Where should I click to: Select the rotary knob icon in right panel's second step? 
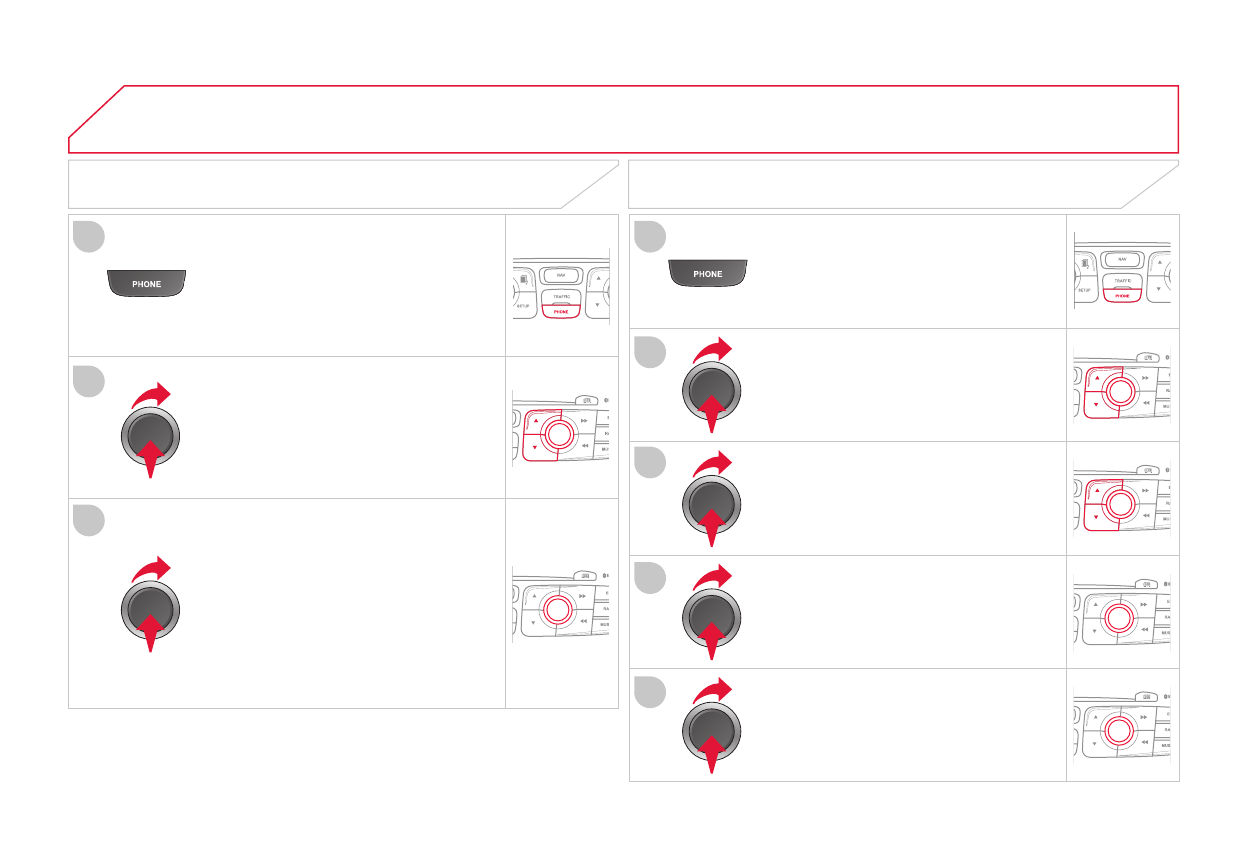pyautogui.click(x=711, y=393)
